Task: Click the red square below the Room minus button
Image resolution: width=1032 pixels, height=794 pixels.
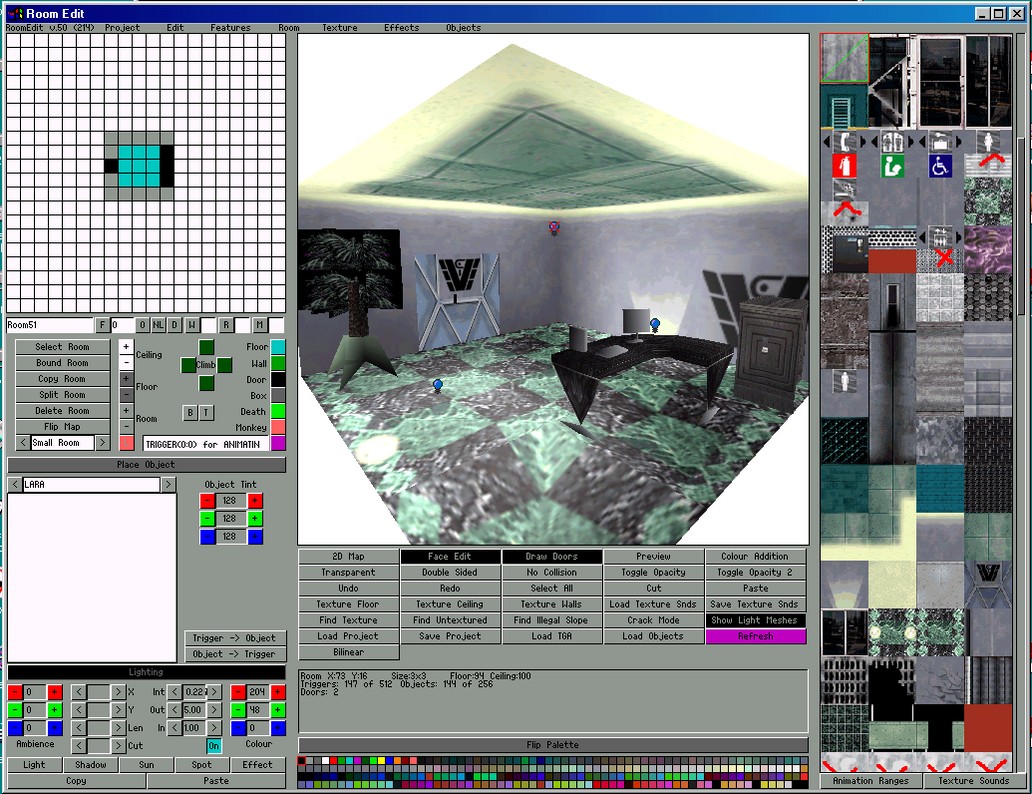Action: click(126, 443)
